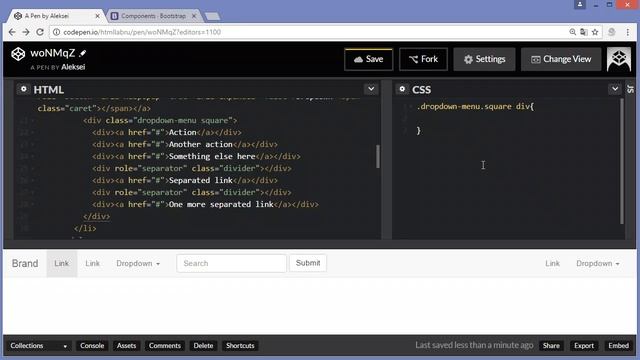
Task: Open Change View menu
Action: click(561, 59)
